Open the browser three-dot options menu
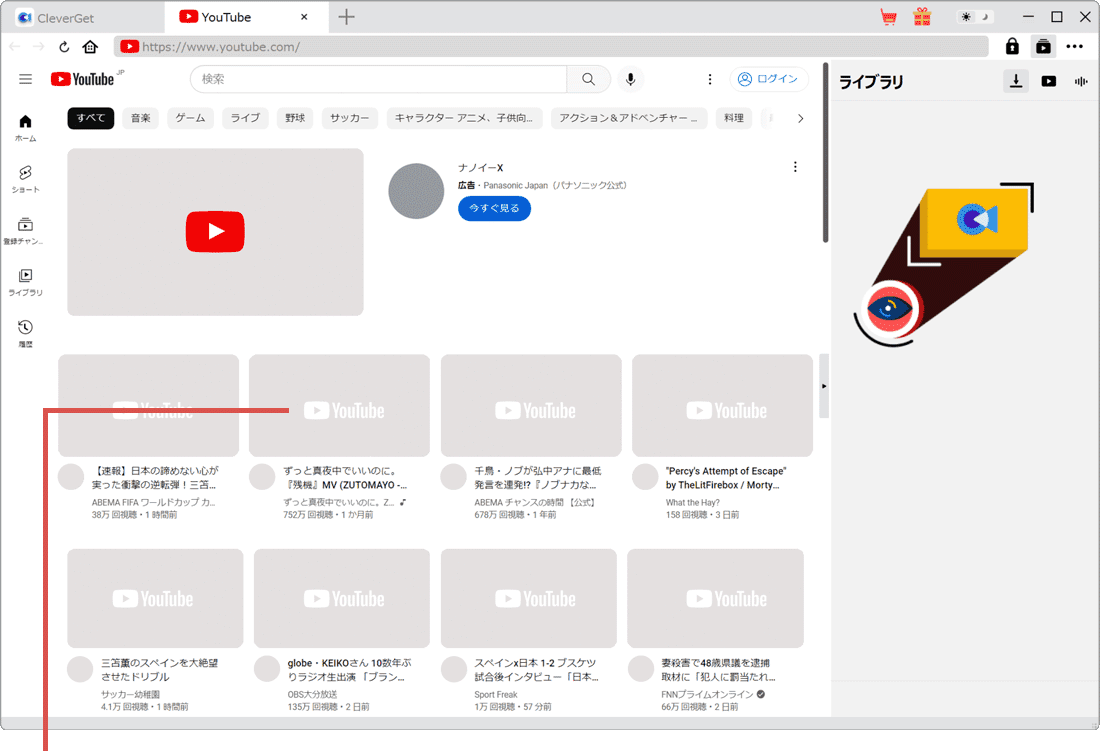The height and width of the screenshot is (751, 1100). point(1075,47)
